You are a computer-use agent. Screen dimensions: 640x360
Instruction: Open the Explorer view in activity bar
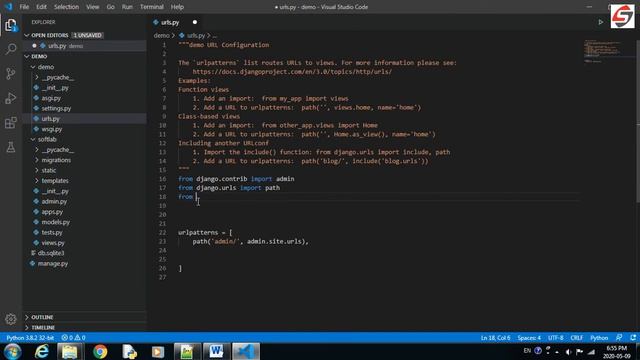pyautogui.click(x=11, y=26)
